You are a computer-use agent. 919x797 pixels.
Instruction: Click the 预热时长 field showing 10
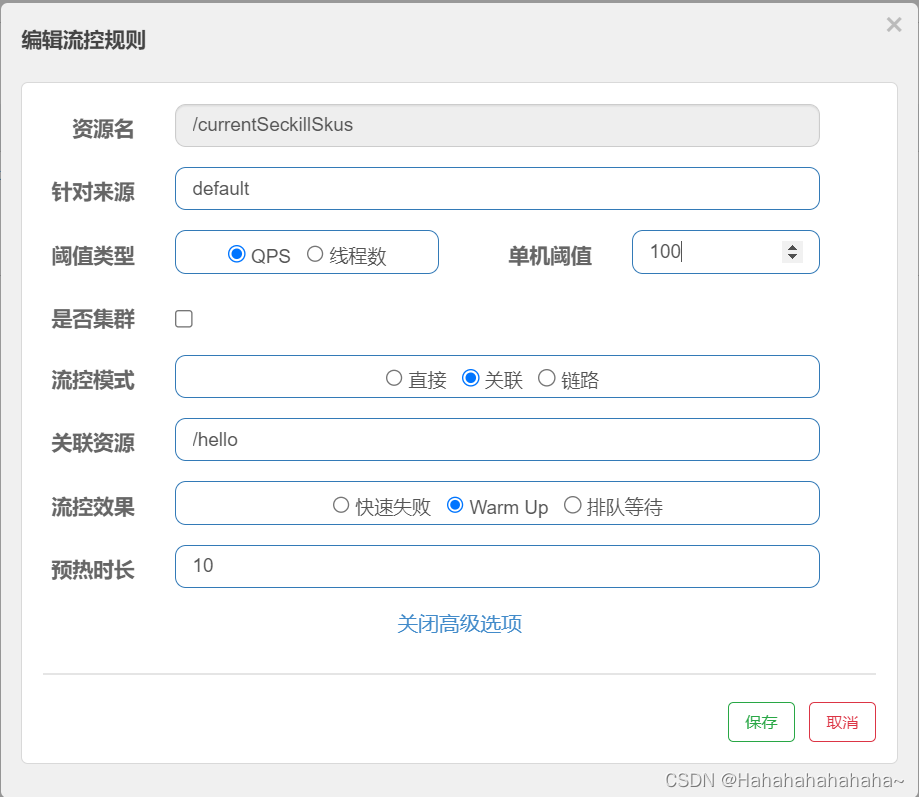click(x=497, y=566)
